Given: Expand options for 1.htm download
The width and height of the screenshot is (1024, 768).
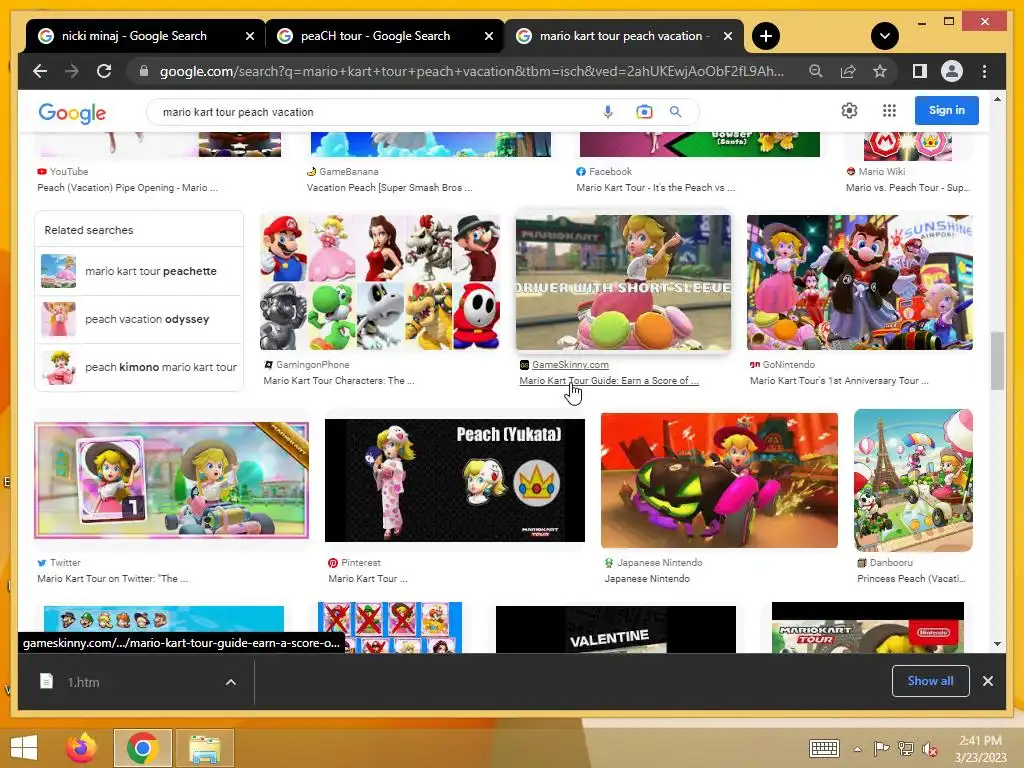Looking at the screenshot, I should [231, 682].
